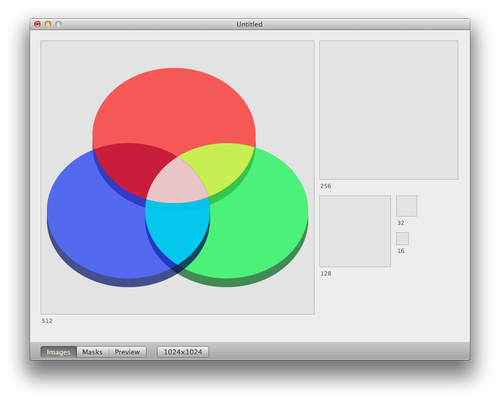The width and height of the screenshot is (500, 402).
Task: Click the cyan overlap region
Action: tap(177, 230)
